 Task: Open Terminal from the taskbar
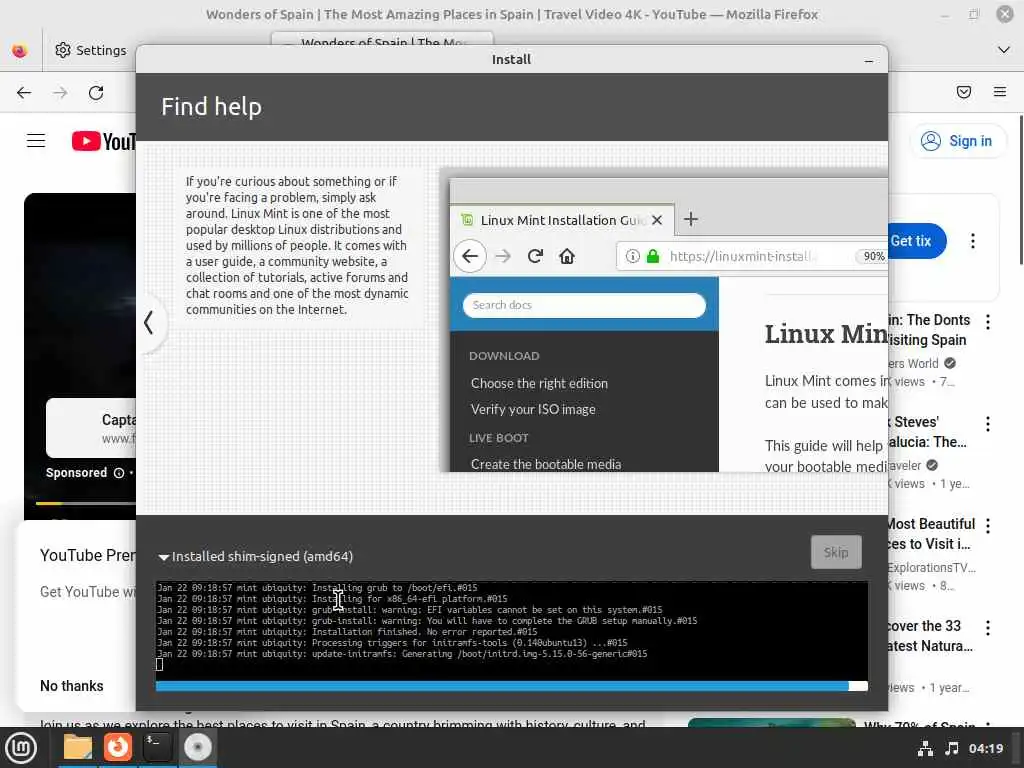(157, 748)
